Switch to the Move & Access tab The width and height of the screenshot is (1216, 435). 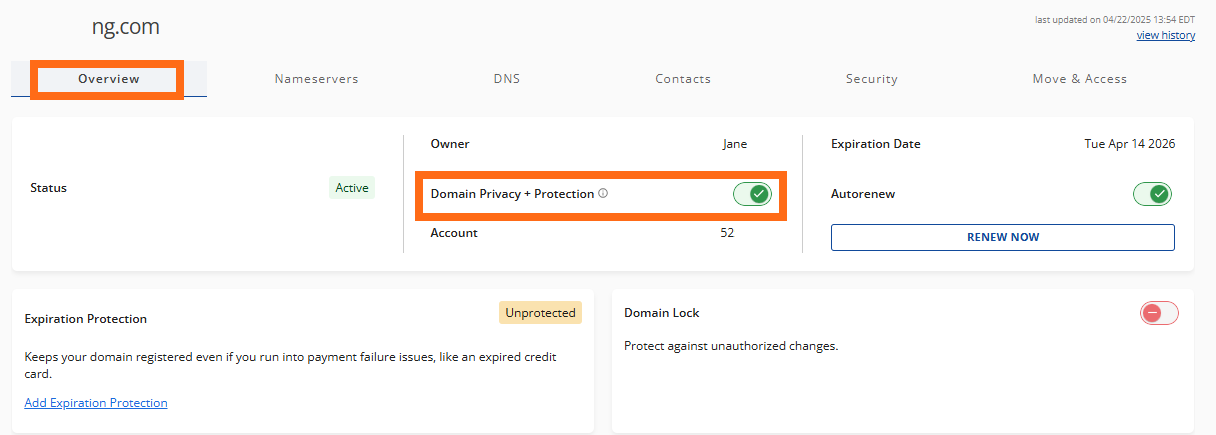pos(1079,79)
